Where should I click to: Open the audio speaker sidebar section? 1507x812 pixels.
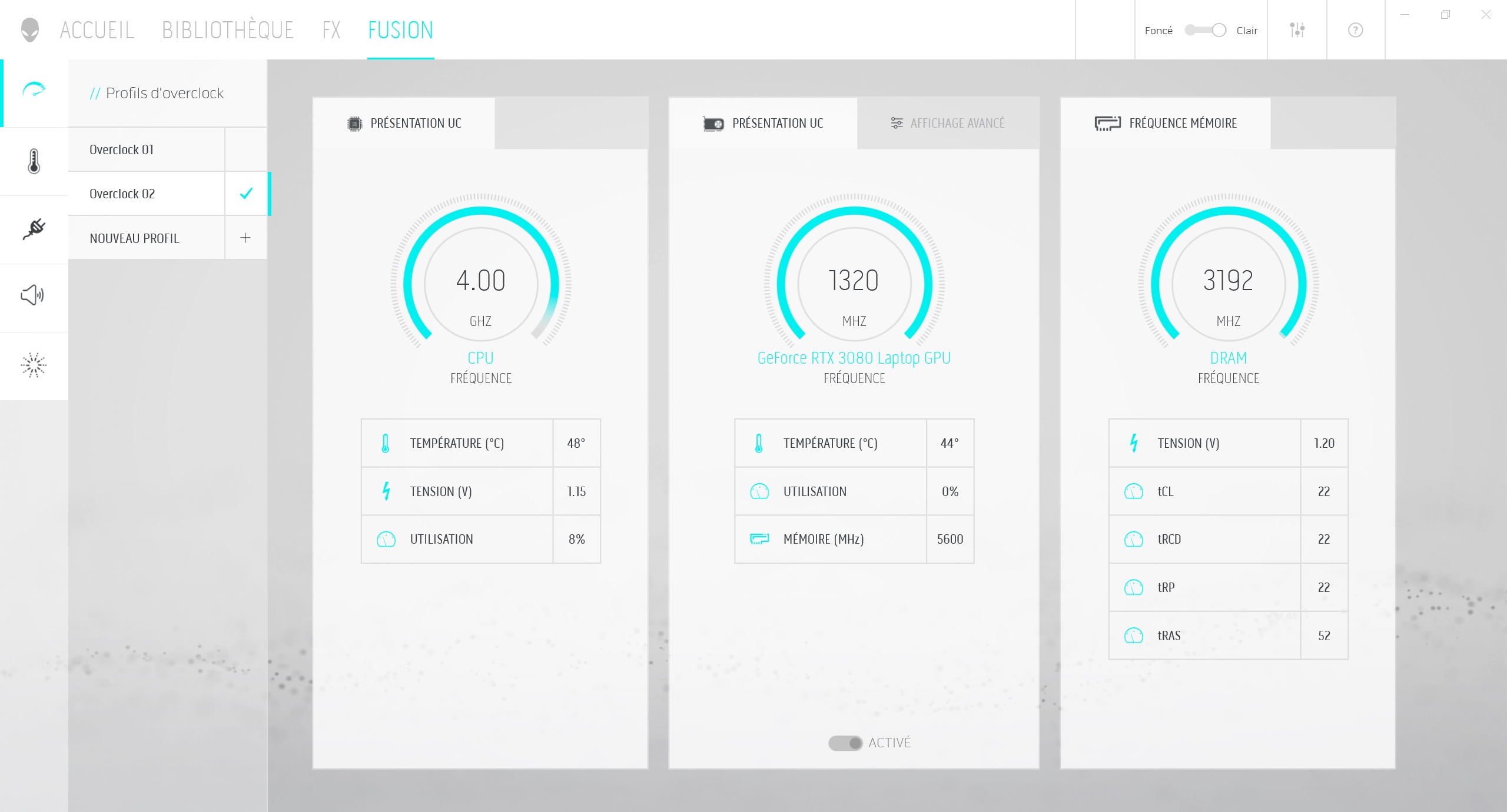point(33,295)
